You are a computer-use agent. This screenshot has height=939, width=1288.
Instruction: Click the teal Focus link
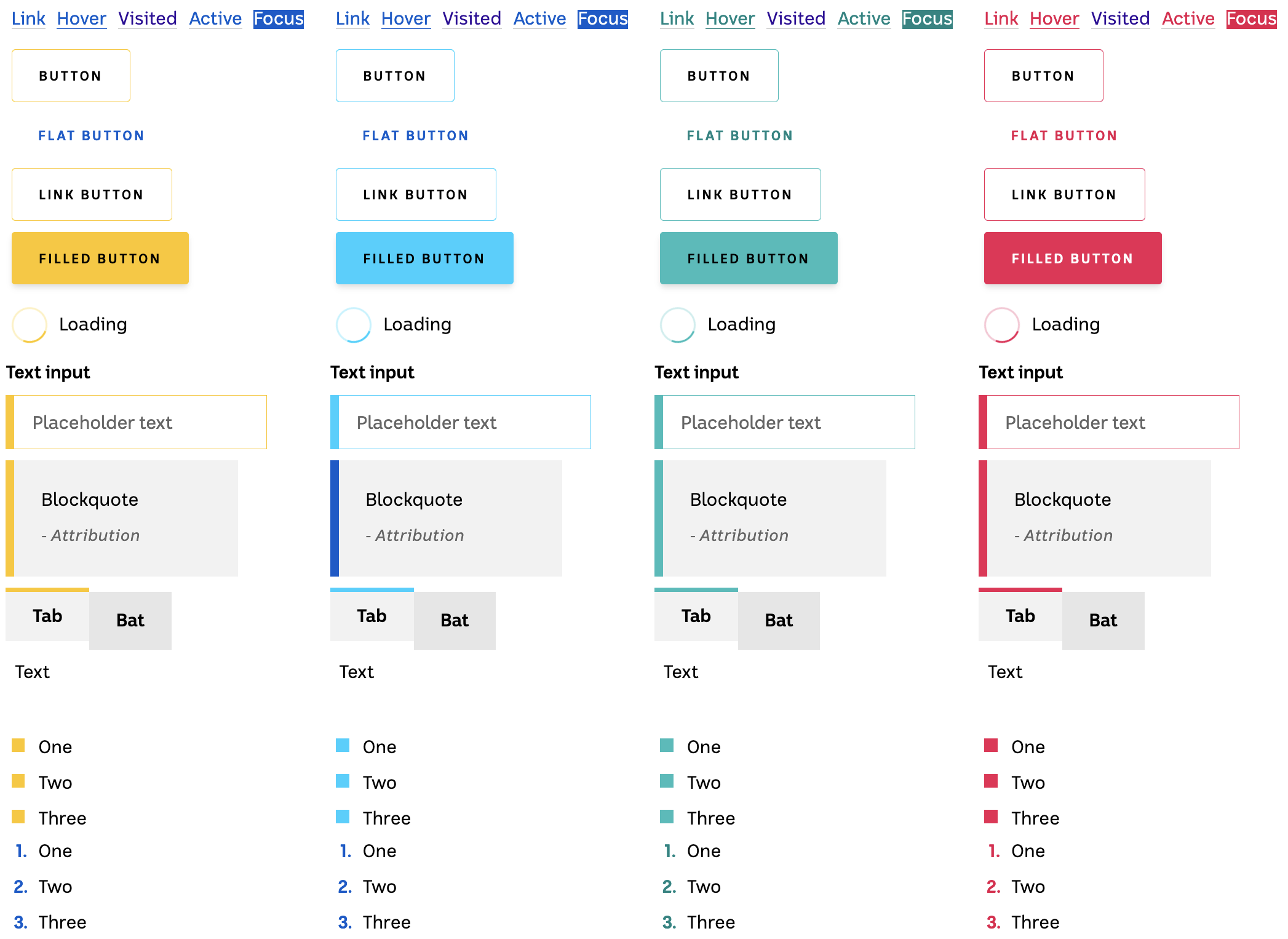[927, 19]
